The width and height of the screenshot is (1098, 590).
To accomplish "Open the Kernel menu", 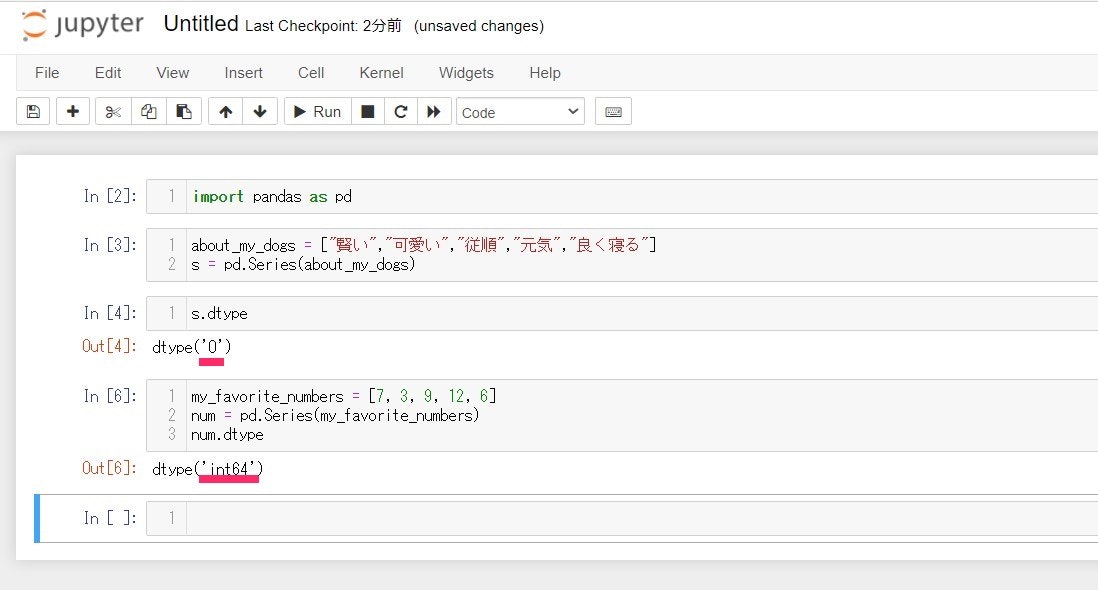I will coord(381,73).
